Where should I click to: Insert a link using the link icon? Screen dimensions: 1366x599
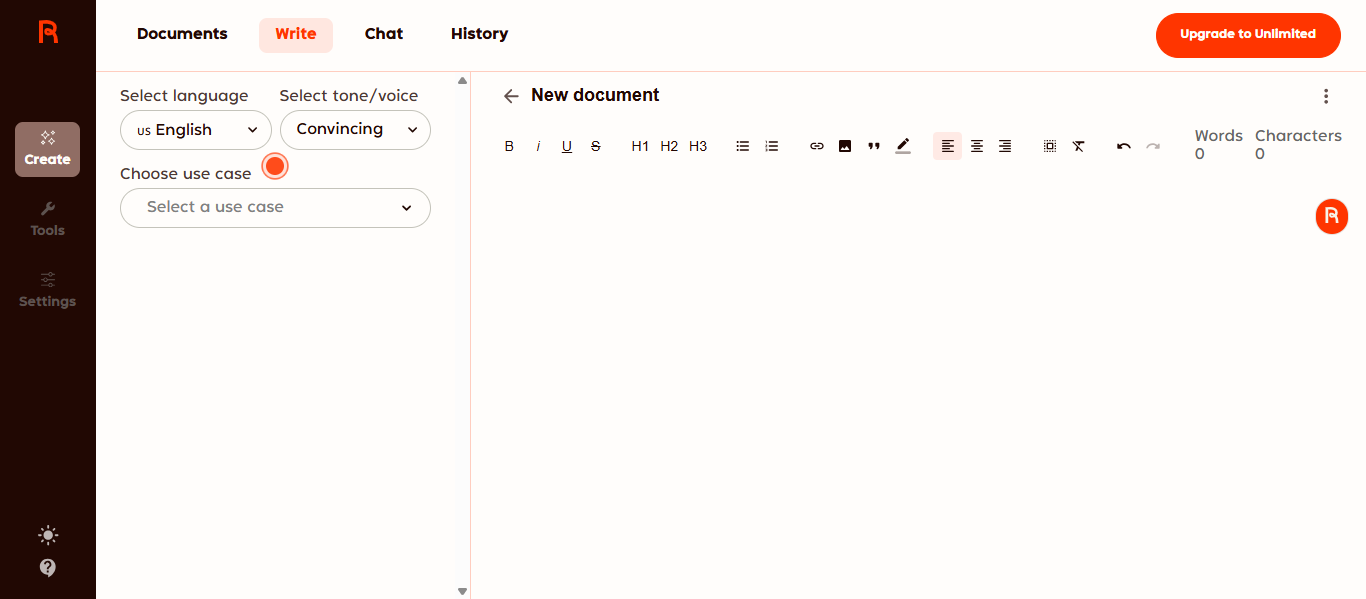(817, 146)
